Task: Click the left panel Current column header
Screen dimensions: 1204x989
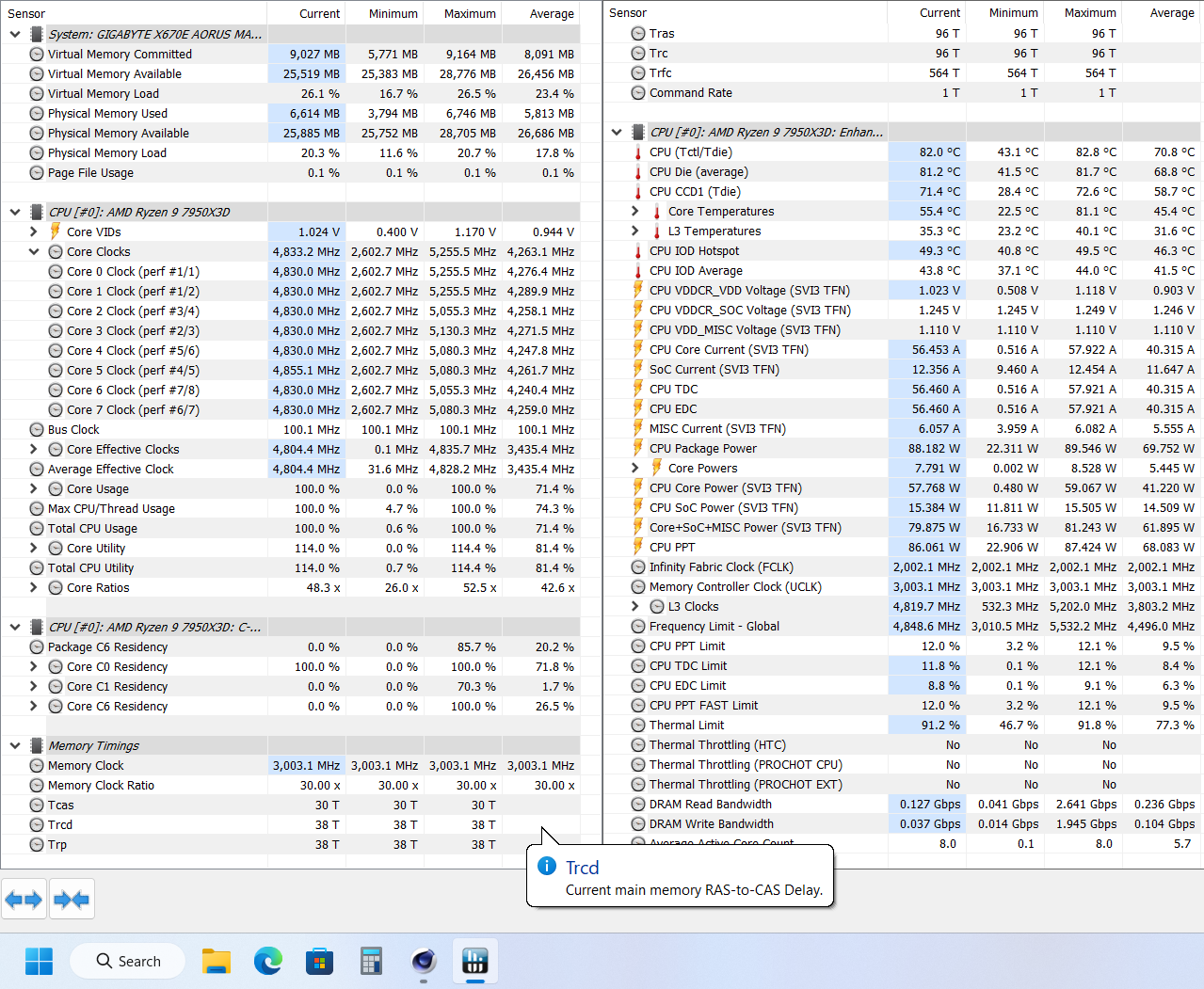Action: (306, 13)
